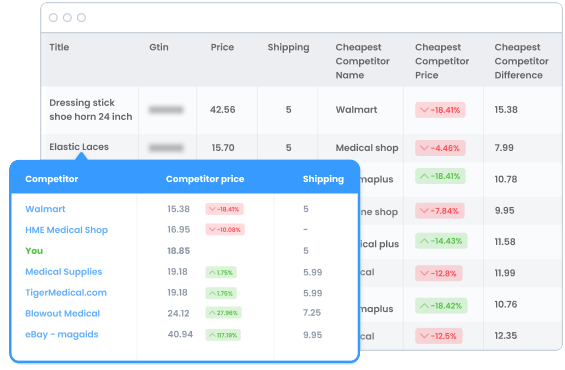The image size is (565, 370).
Task: Click the green -14.43% price badge
Action: click(441, 241)
